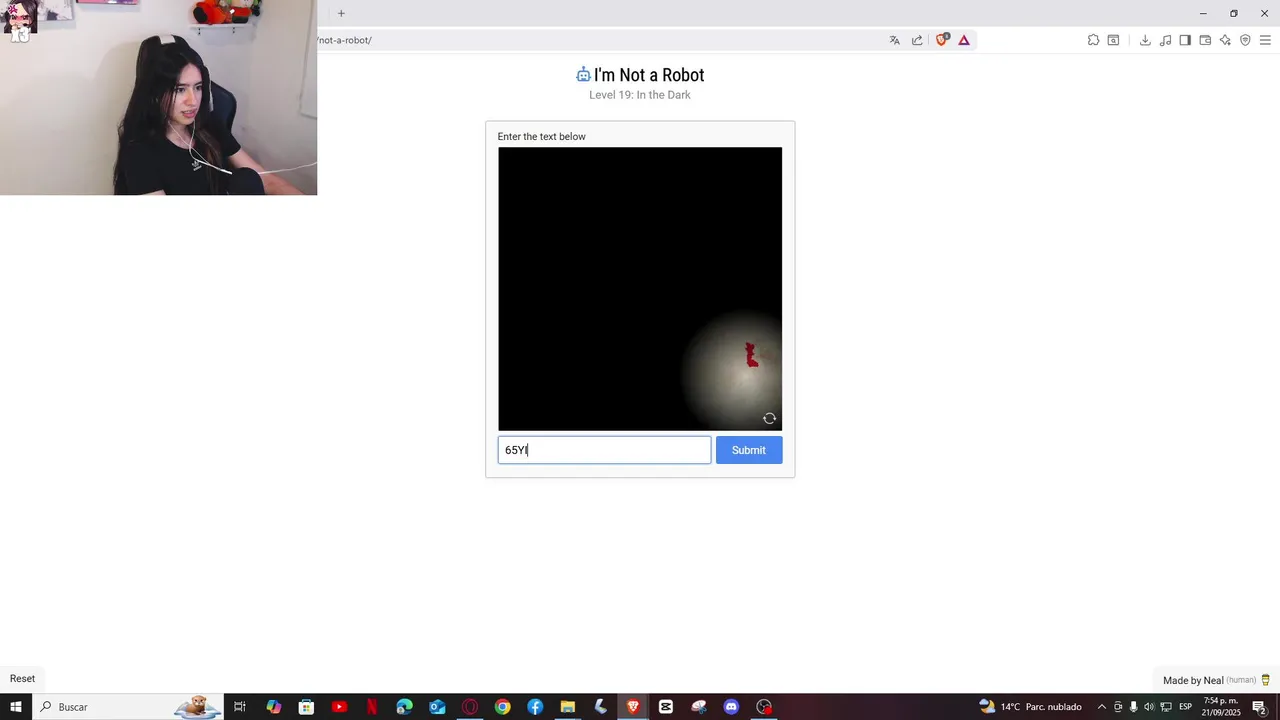
Task: Open Outlook from the taskbar
Action: (x=437, y=707)
